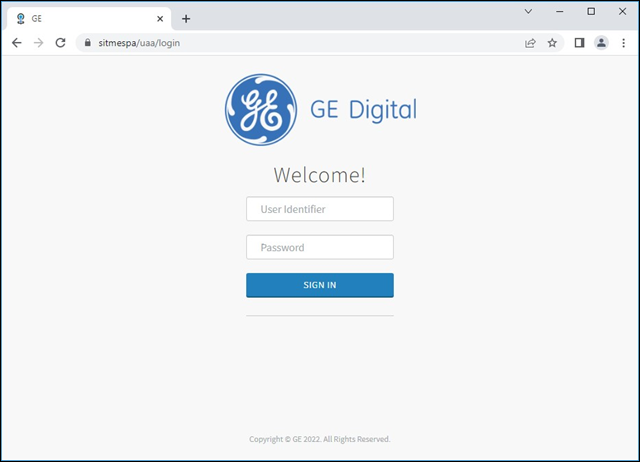This screenshot has width=640, height=462.
Task: Click the browser back arrow
Action: [x=17, y=43]
